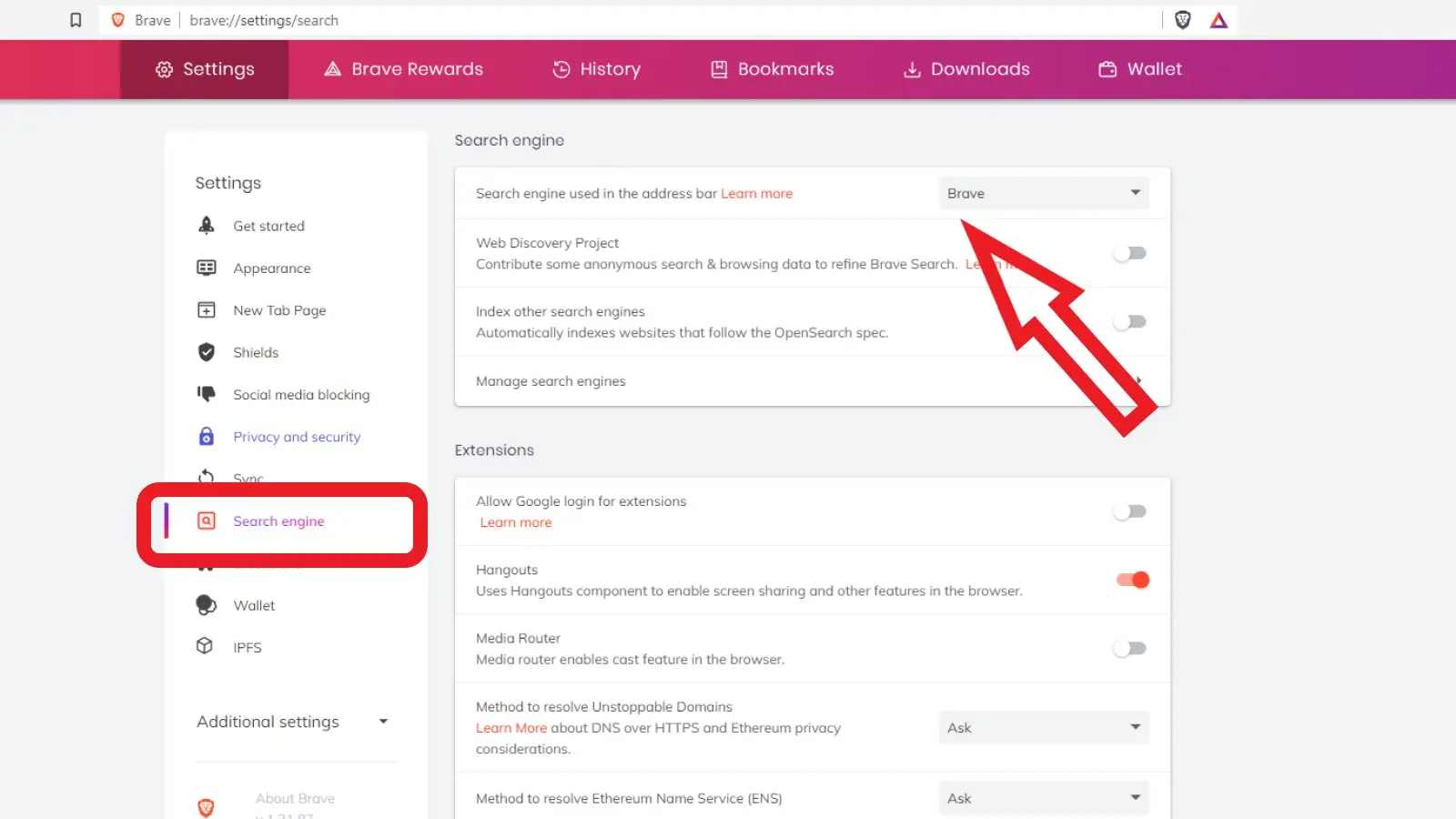This screenshot has width=1456, height=819.
Task: Select New Tab Page in sidebar
Action: (x=279, y=310)
